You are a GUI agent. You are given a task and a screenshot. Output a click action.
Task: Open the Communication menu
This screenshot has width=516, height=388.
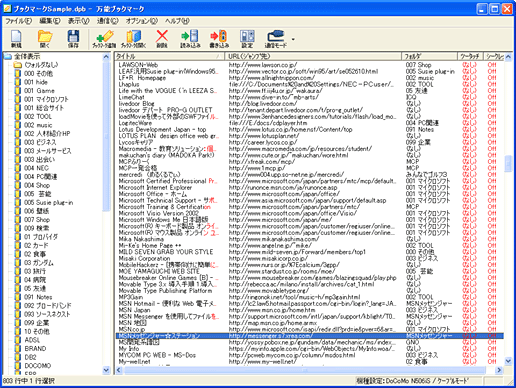(108, 21)
